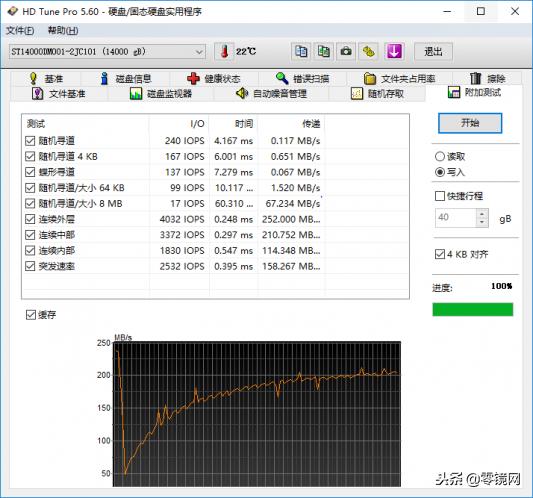Open the 文件基准 tab

[x=58, y=93]
